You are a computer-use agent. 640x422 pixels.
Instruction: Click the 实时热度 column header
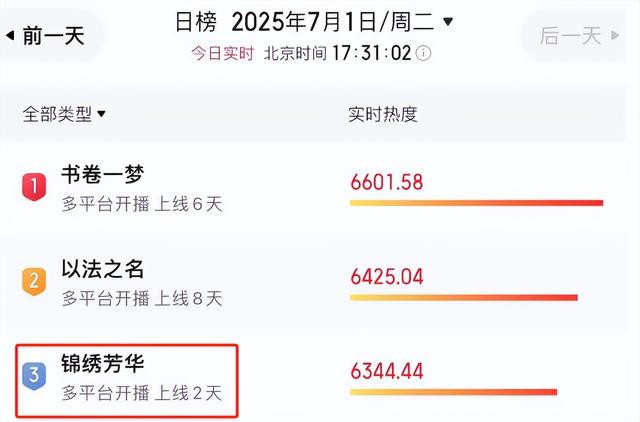383,114
